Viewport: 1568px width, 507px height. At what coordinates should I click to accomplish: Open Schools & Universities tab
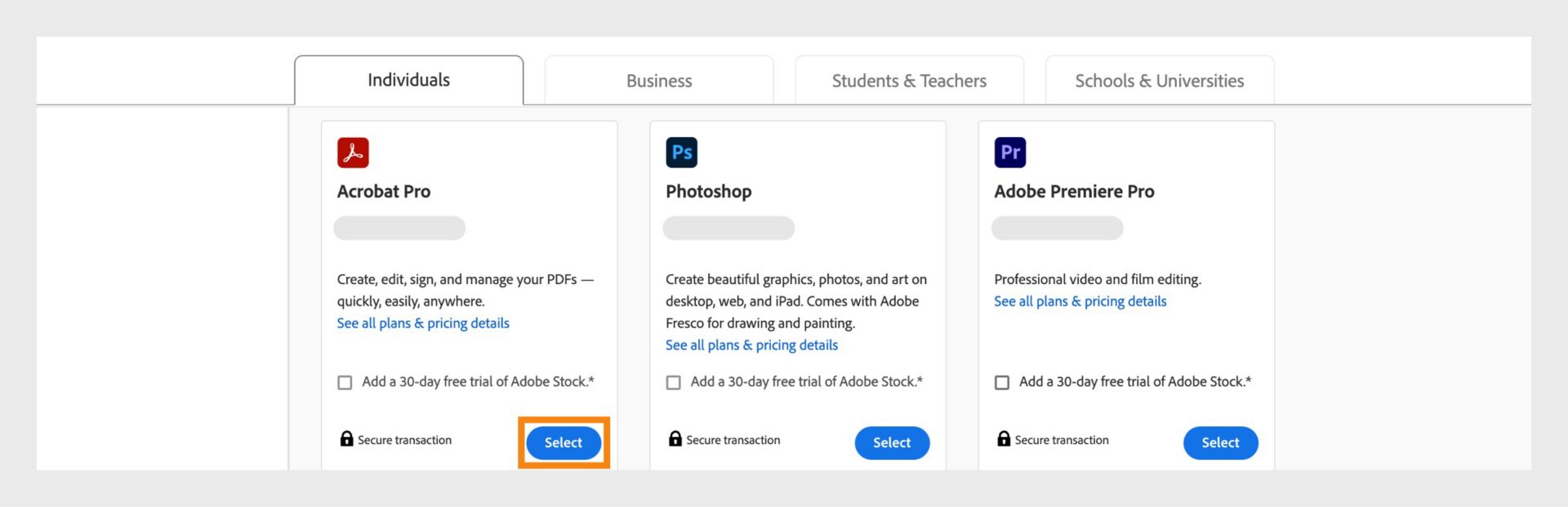coord(1159,81)
